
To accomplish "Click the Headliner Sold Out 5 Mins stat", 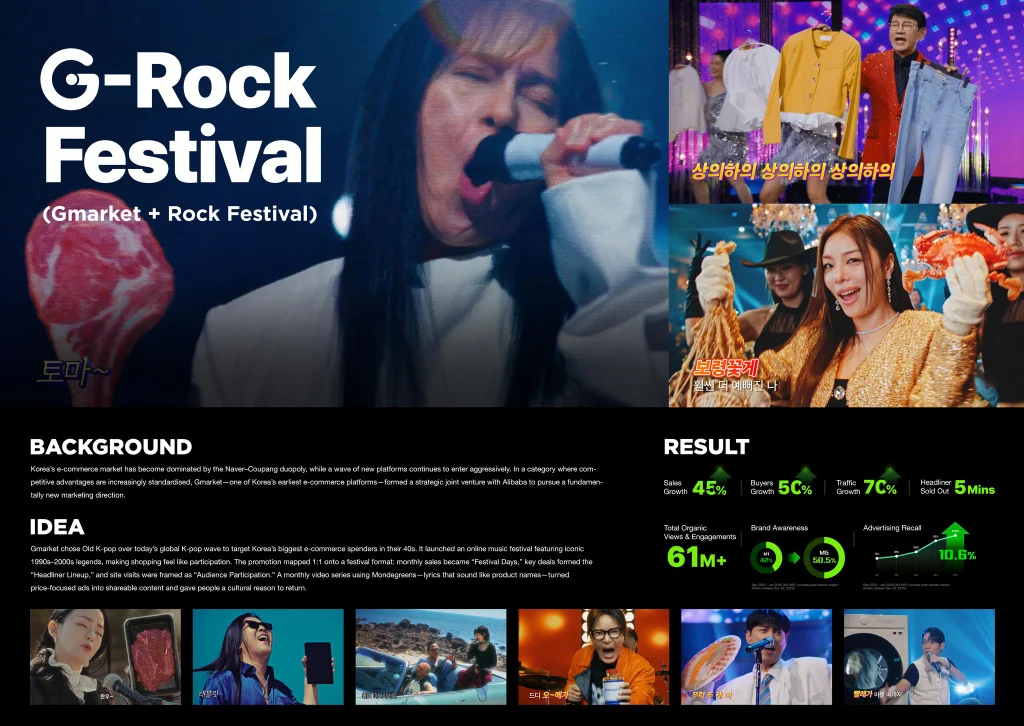I will coord(957,487).
